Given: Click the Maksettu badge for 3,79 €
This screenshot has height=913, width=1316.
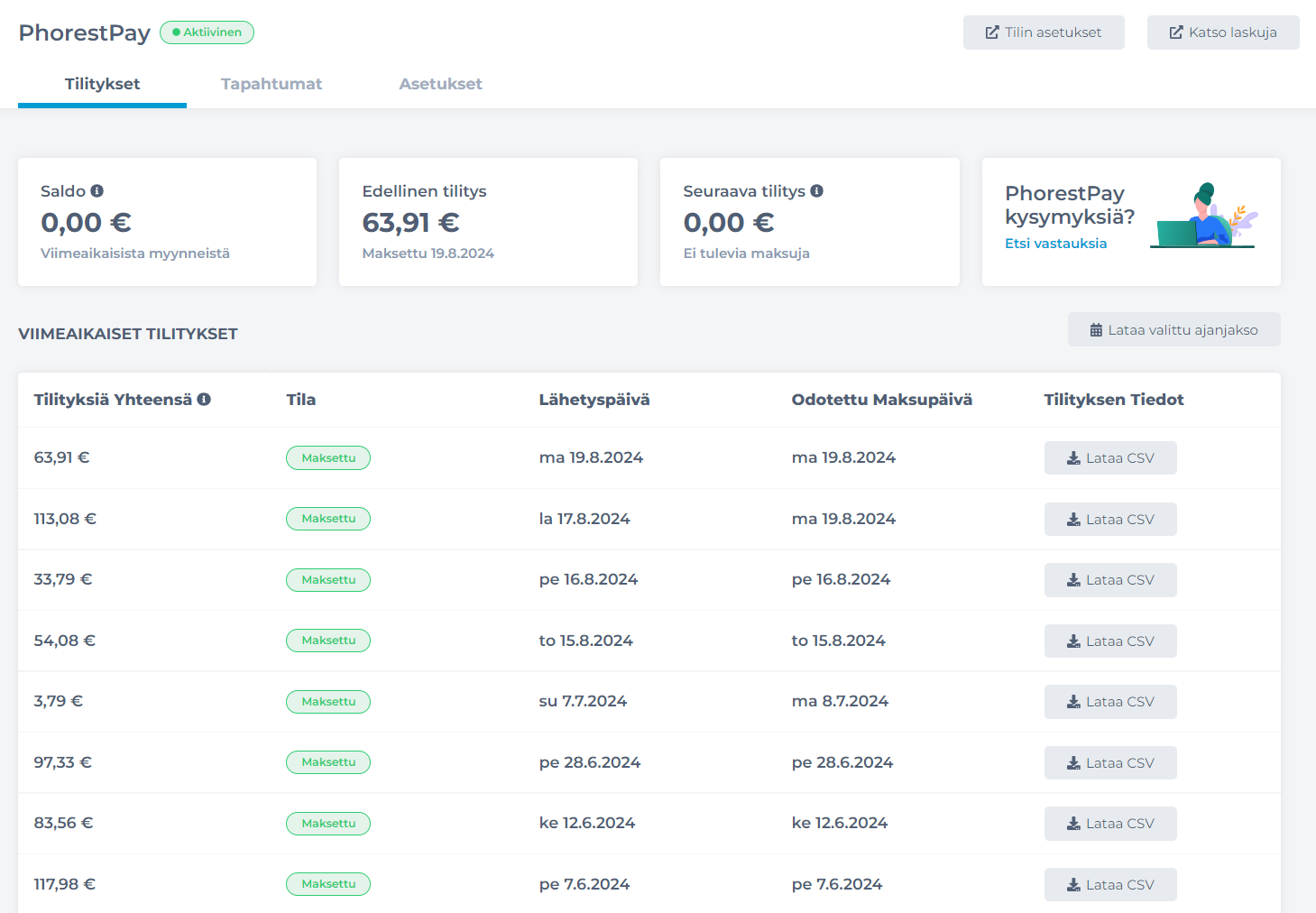Looking at the screenshot, I should (x=328, y=702).
